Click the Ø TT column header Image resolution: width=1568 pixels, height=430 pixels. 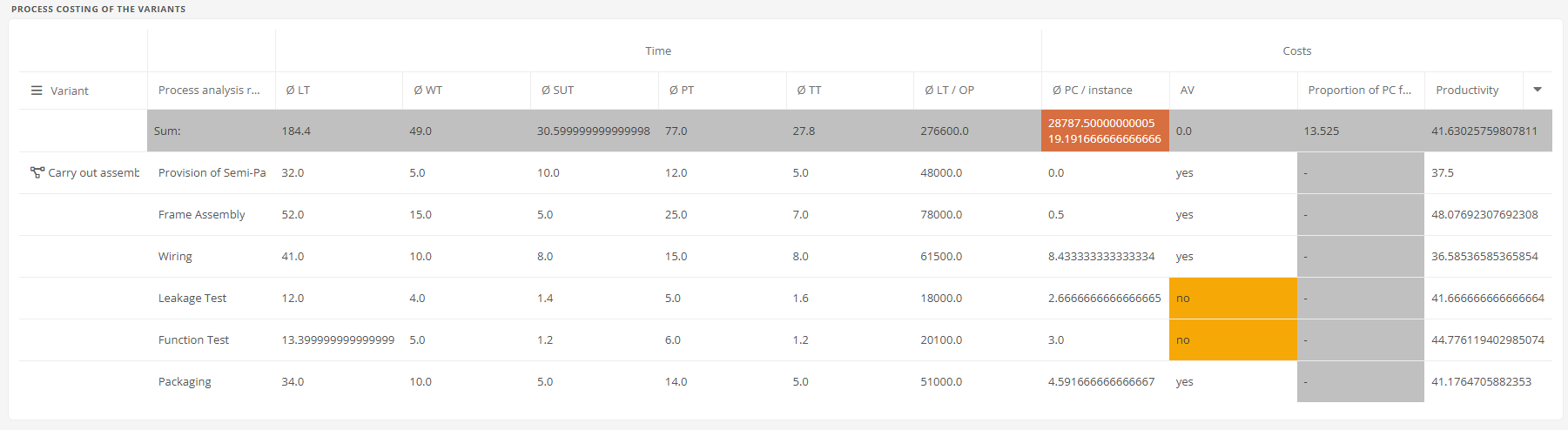point(809,91)
